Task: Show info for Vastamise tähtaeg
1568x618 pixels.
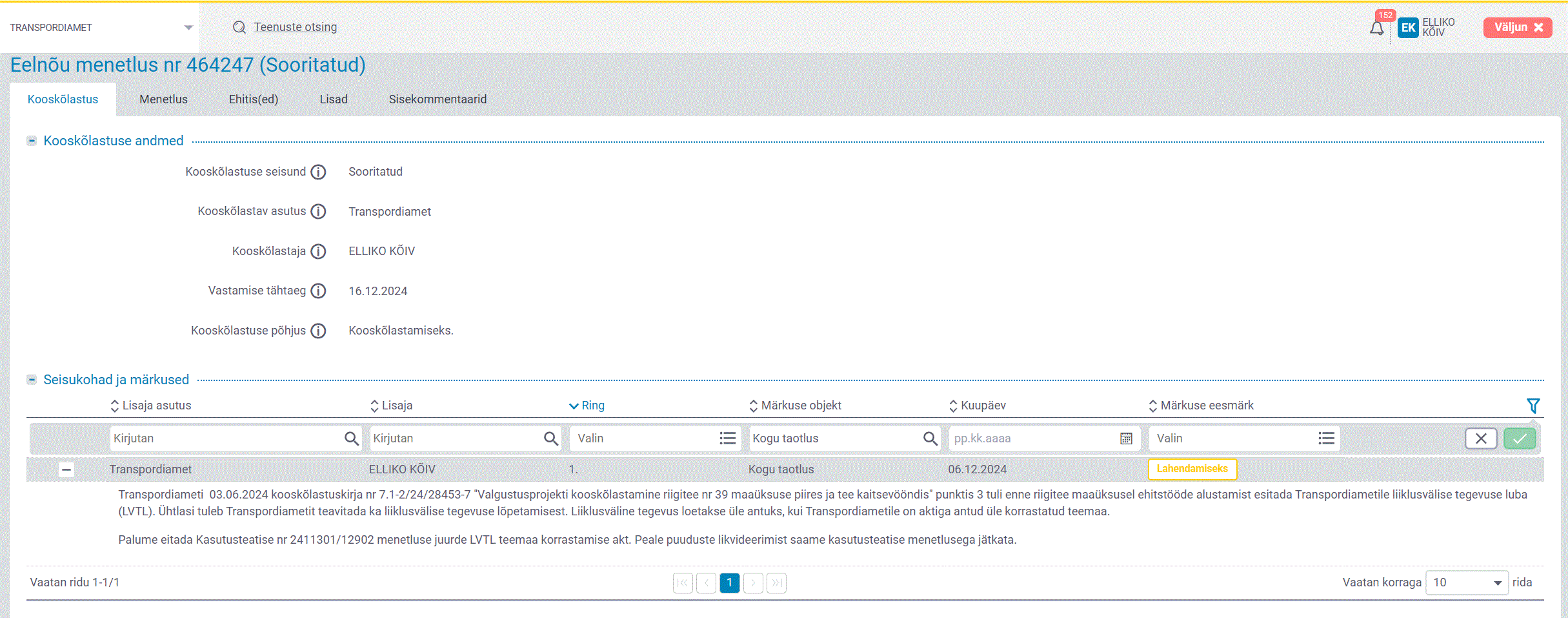Action: [318, 291]
